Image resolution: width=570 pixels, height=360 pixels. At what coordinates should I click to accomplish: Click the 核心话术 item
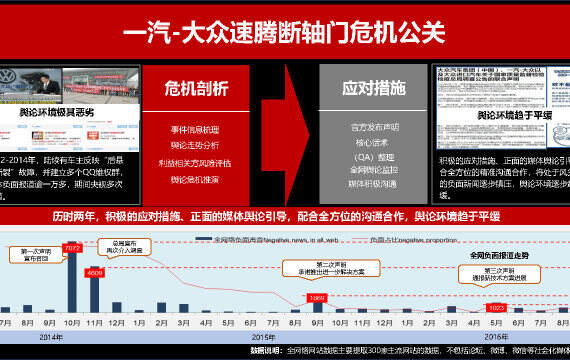pos(372,143)
